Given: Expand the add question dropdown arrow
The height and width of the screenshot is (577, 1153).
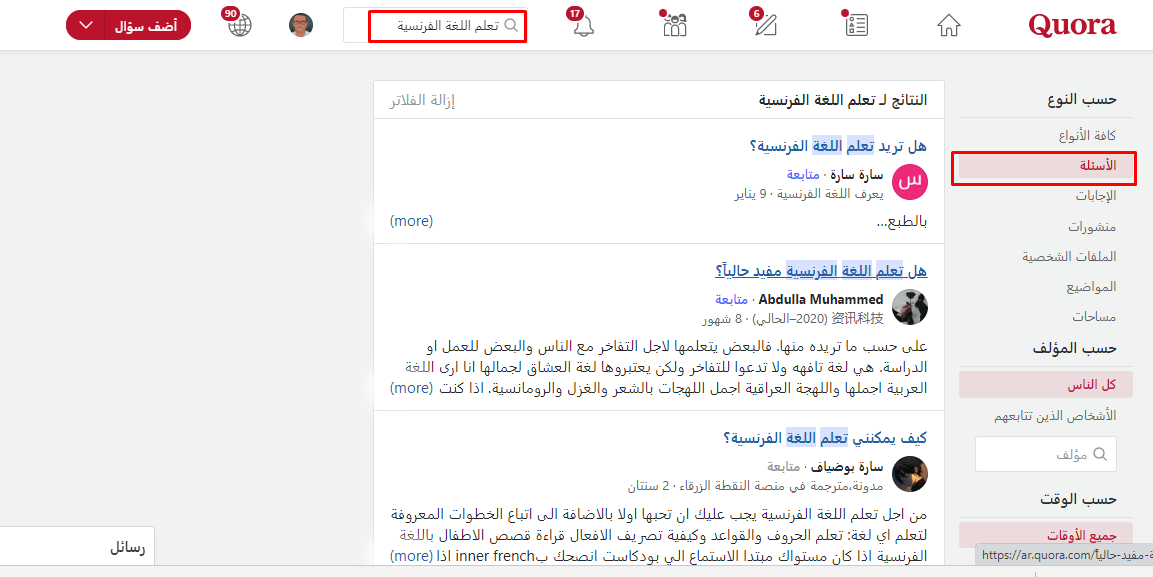Looking at the screenshot, I should click(x=86, y=26).
